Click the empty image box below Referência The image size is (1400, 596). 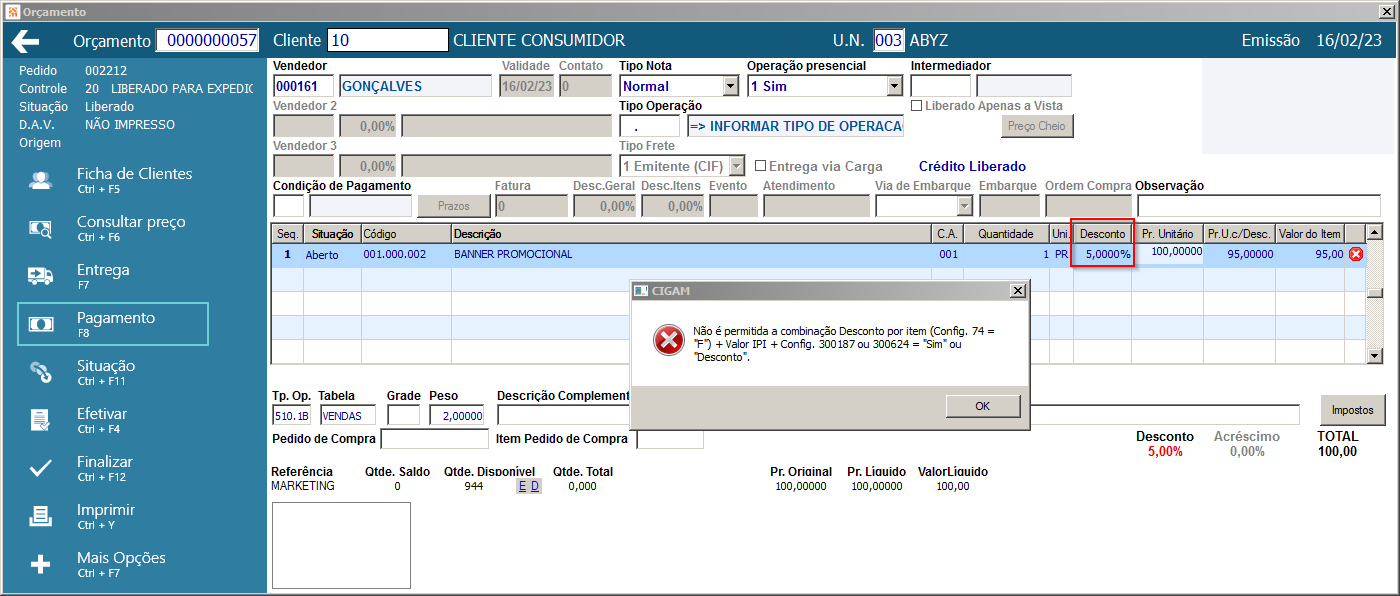pos(341,546)
